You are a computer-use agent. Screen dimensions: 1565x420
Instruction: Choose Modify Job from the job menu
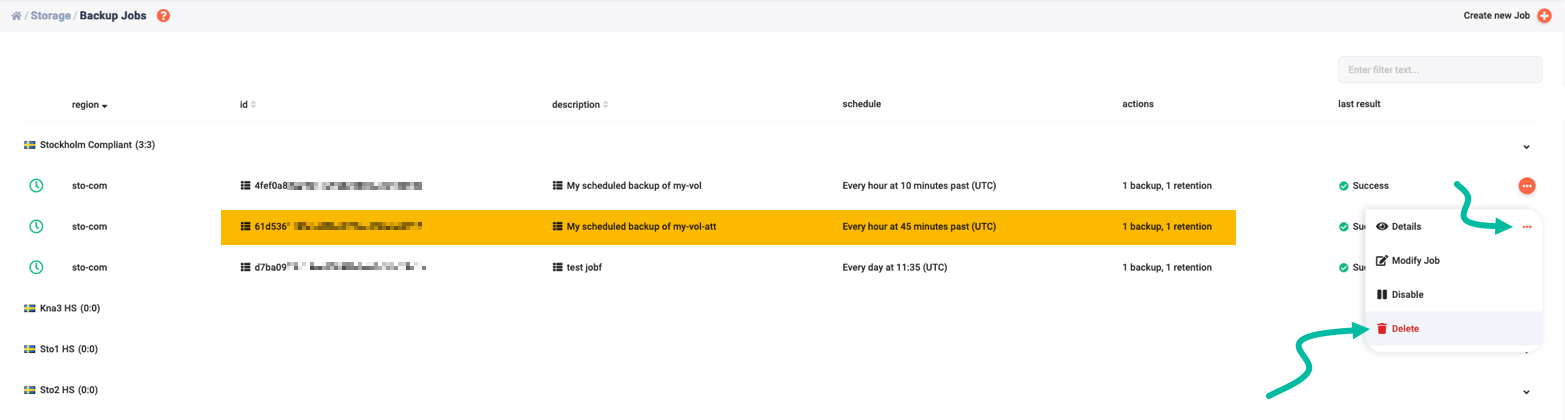point(1407,261)
